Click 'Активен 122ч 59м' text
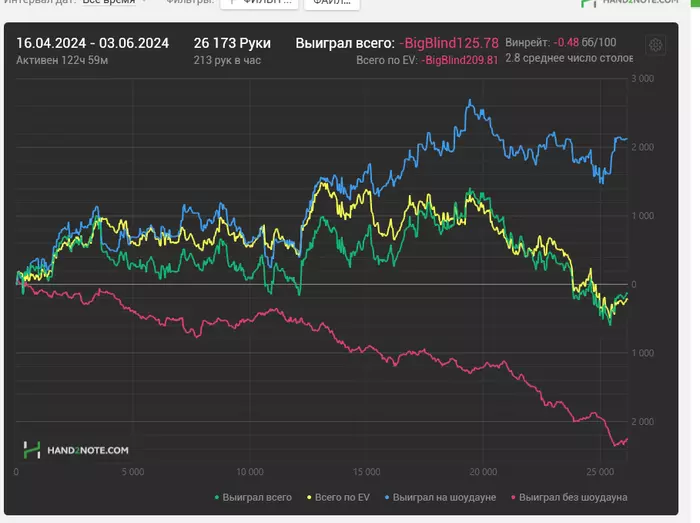The height and width of the screenshot is (523, 700). click(x=62, y=60)
